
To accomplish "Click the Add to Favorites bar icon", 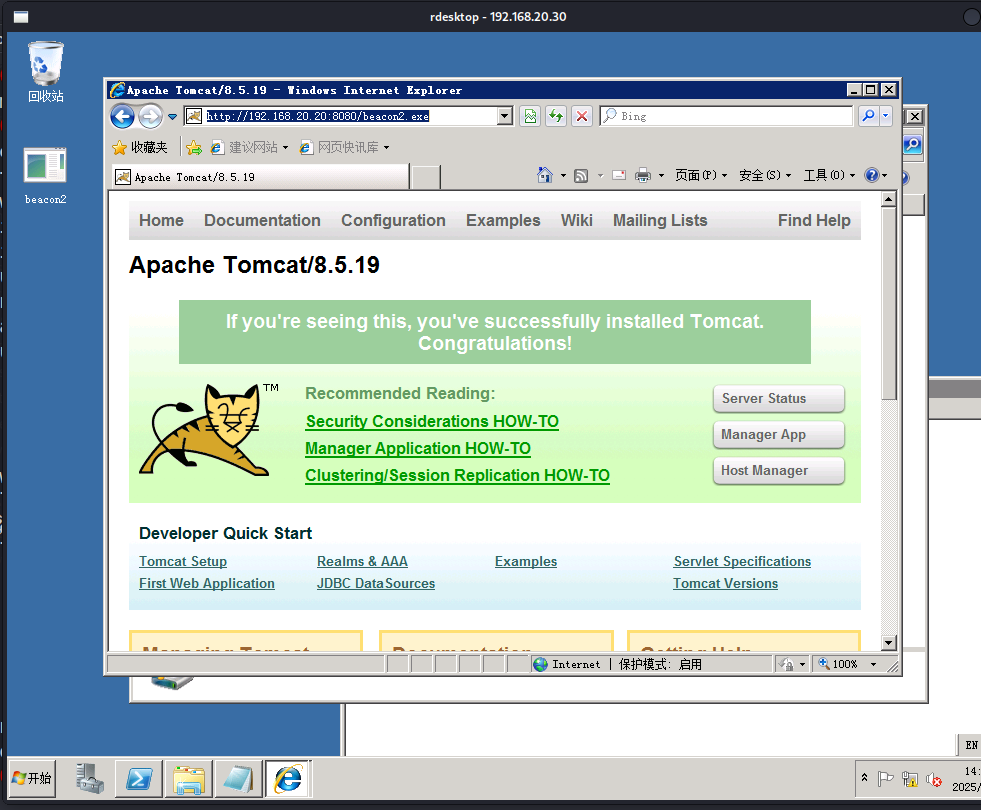I will [194, 148].
